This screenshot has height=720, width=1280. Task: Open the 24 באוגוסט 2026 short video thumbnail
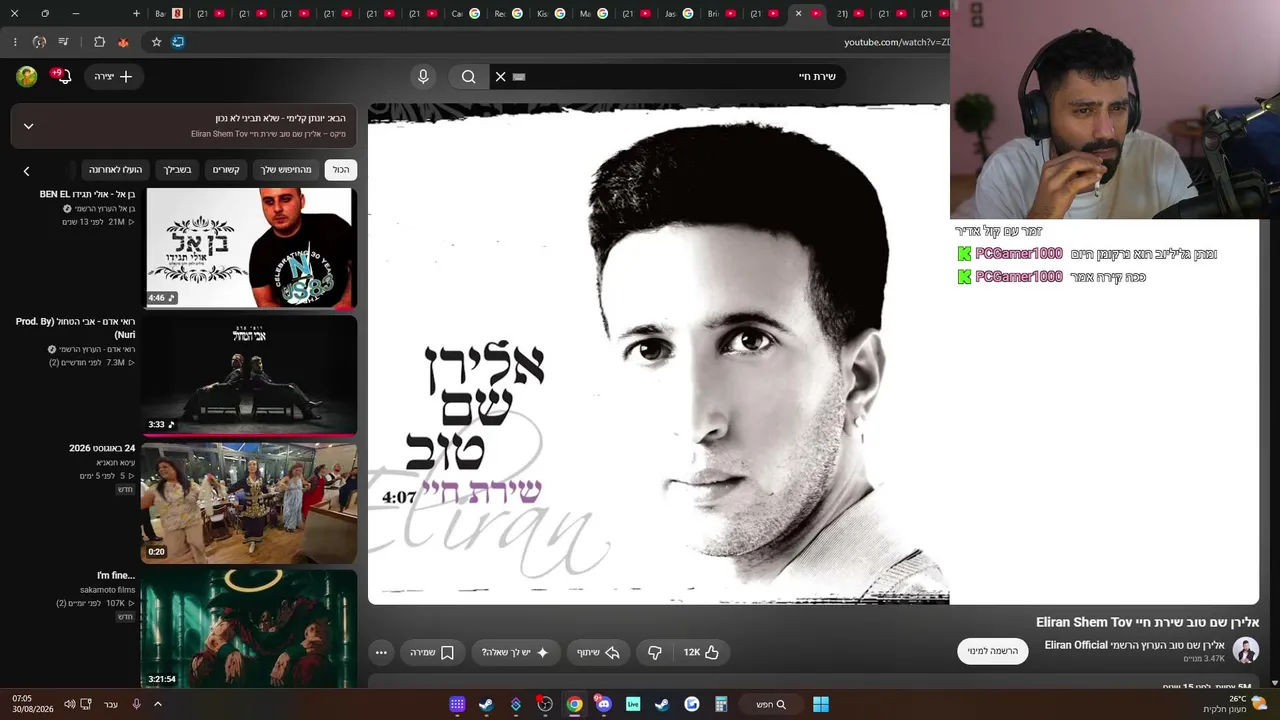tap(249, 503)
